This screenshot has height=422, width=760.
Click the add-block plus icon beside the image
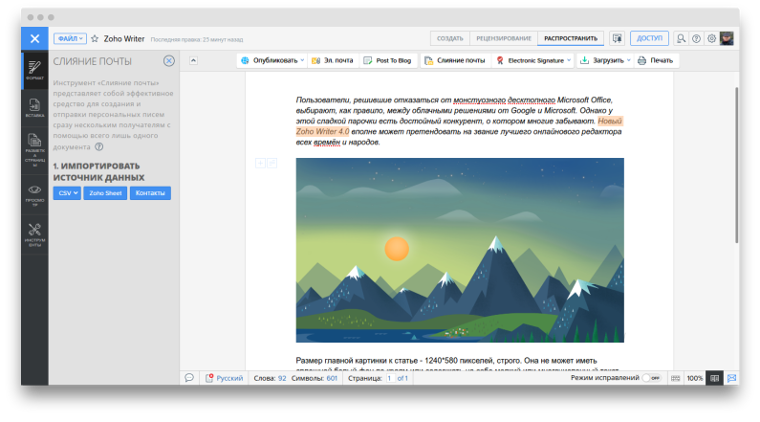coord(260,163)
